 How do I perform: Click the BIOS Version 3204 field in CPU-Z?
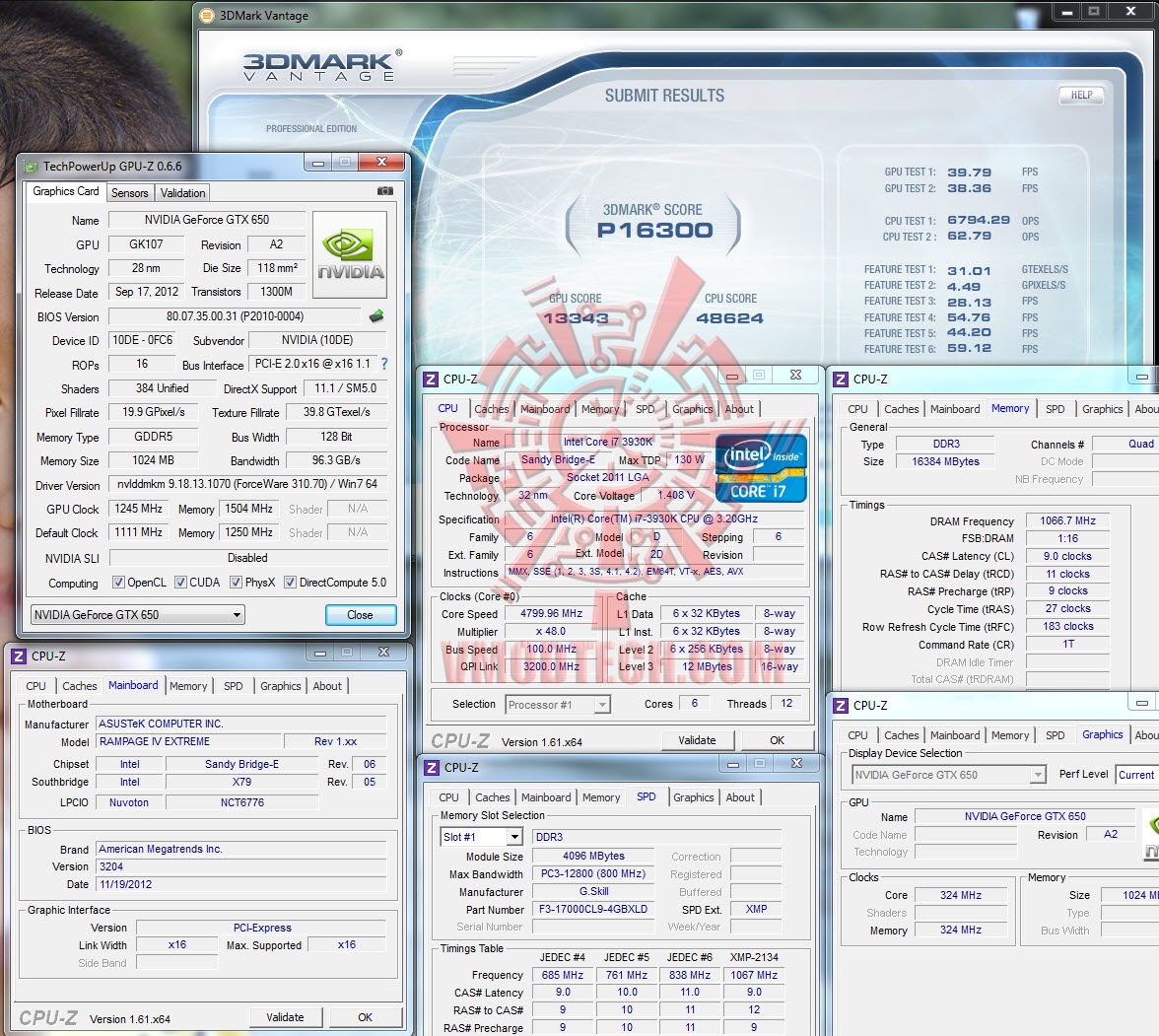coord(241,866)
